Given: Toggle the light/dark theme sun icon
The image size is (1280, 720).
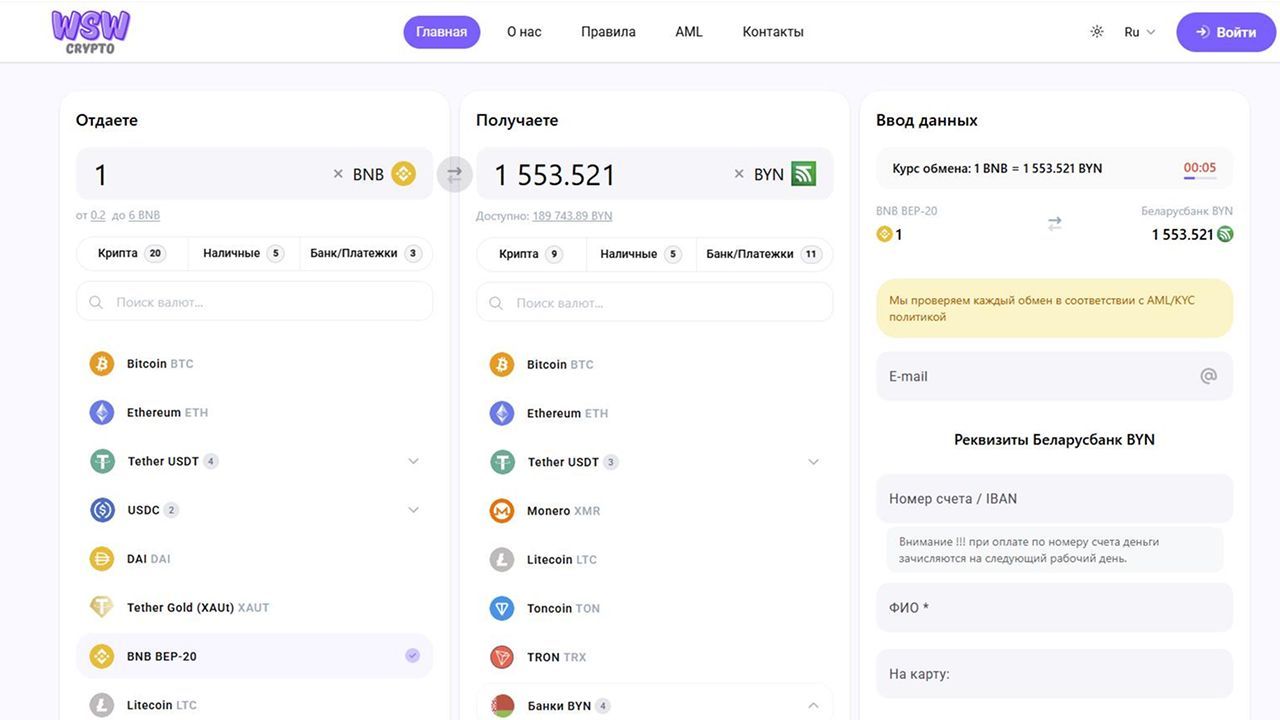Looking at the screenshot, I should [1097, 32].
